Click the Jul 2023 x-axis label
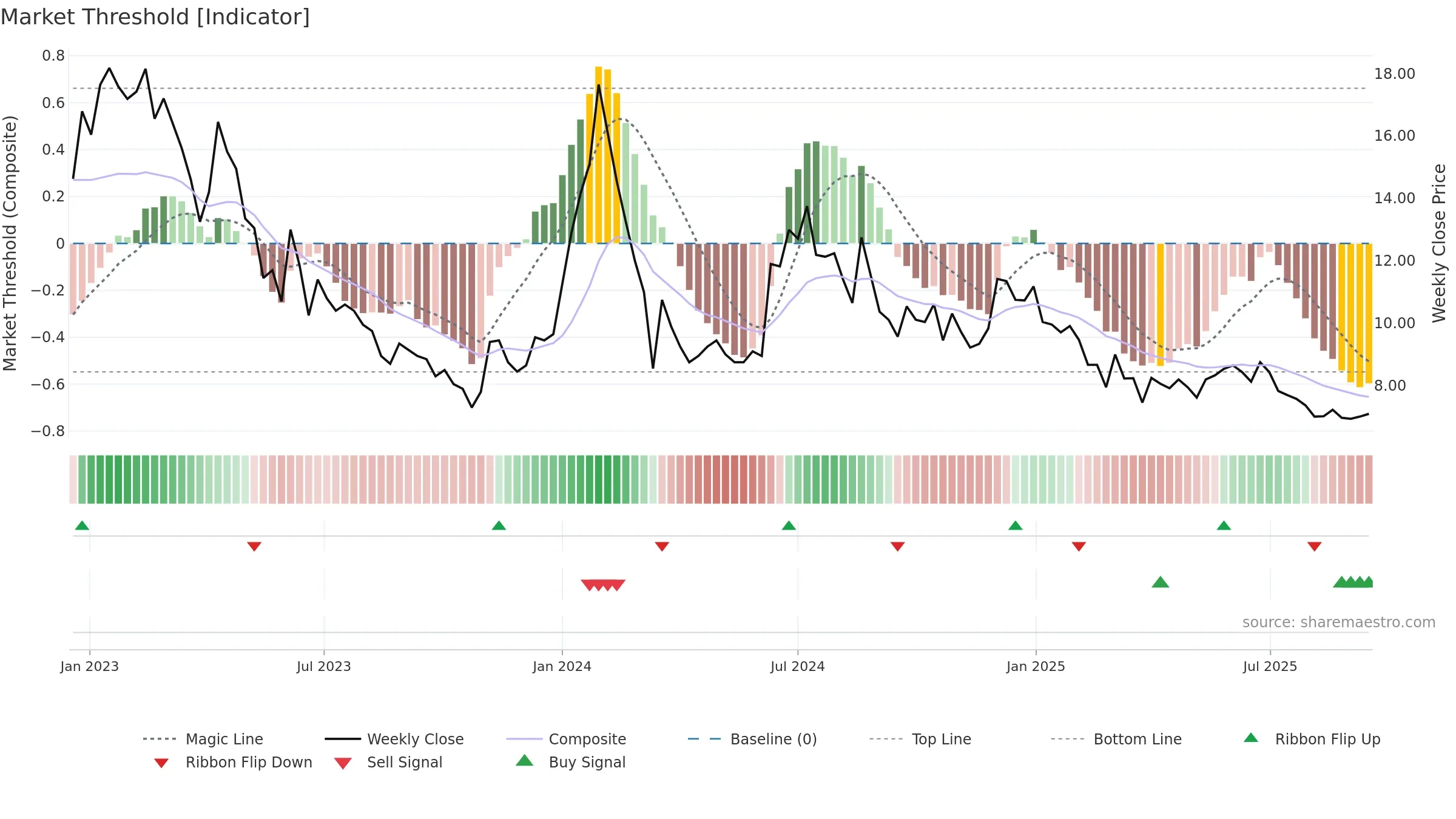Screen dimensions: 1456x819 click(x=324, y=666)
